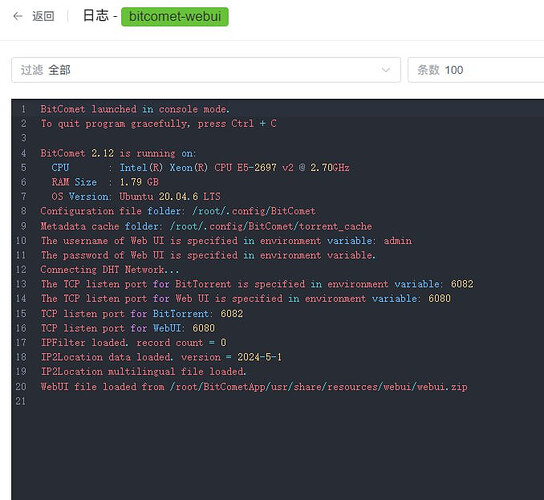Click the OS Version Ubuntu log line
This screenshot has height=500, width=544.
[x=136, y=197]
